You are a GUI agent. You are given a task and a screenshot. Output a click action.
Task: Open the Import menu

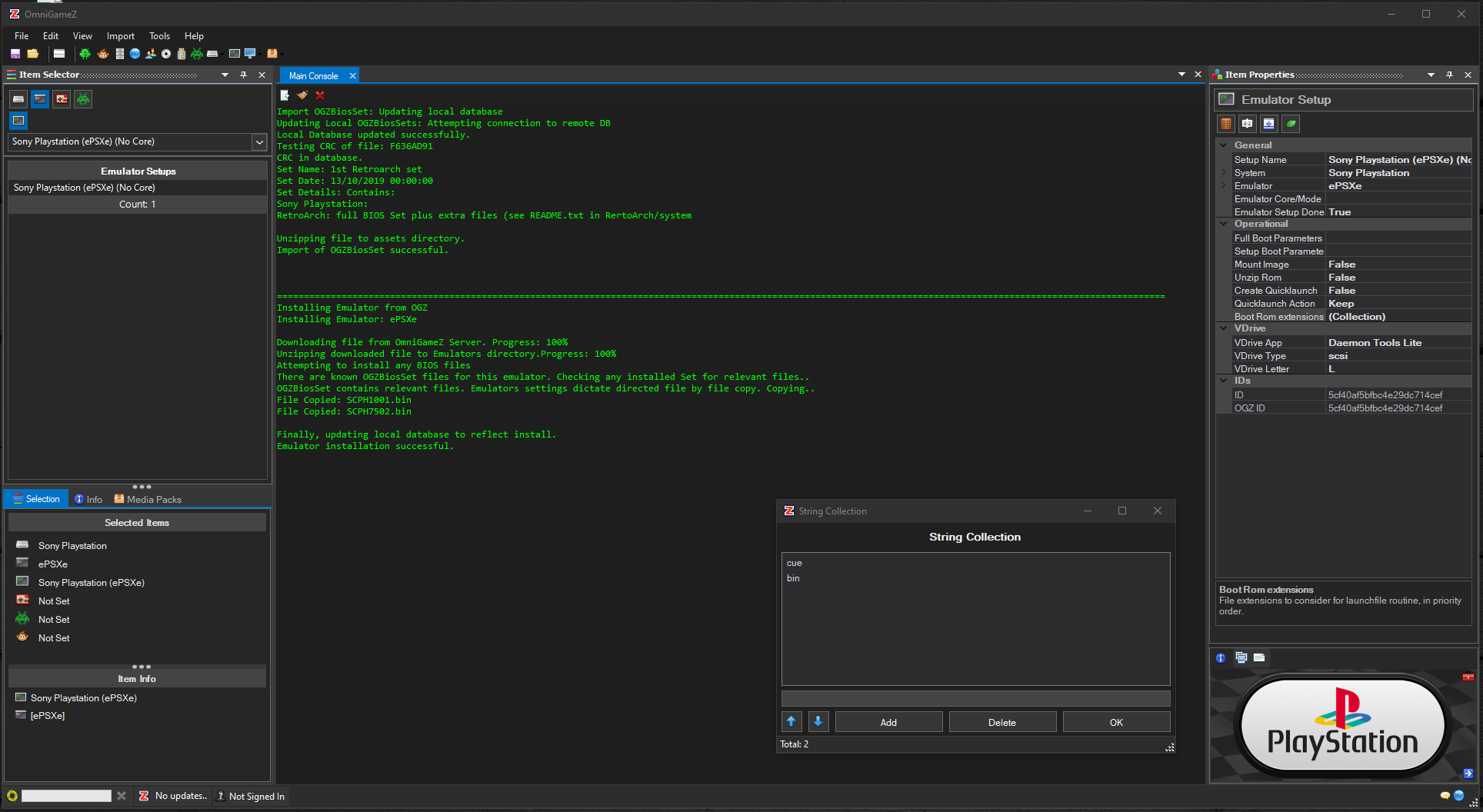(120, 36)
